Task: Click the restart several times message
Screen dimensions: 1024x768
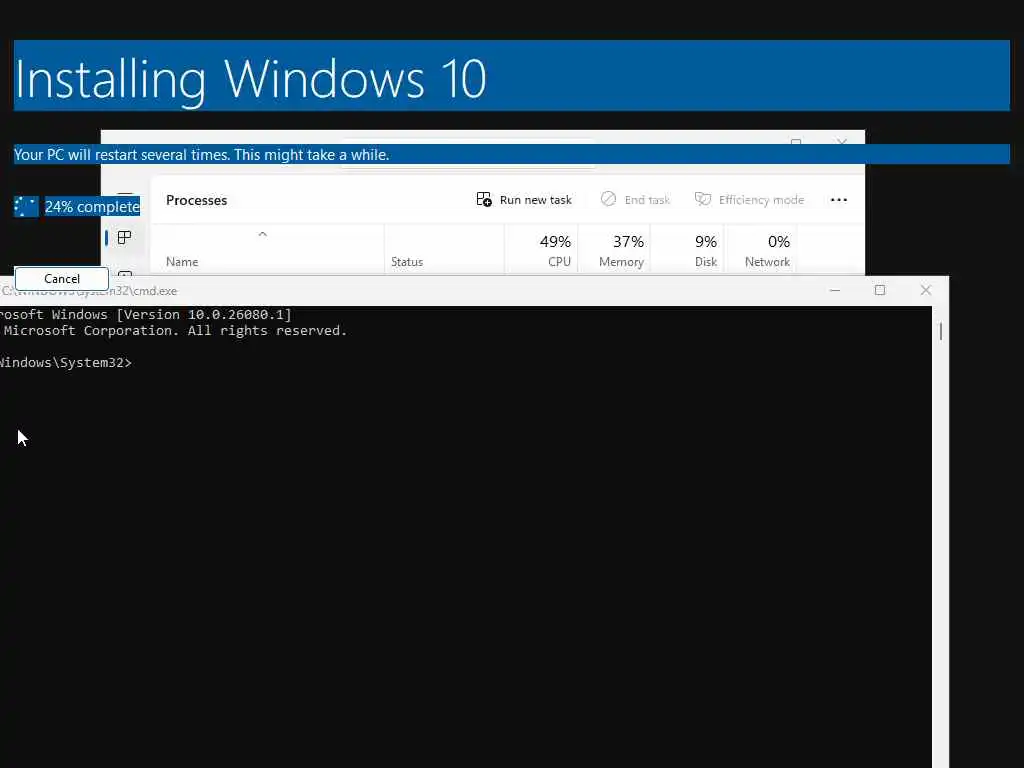Action: [202, 155]
